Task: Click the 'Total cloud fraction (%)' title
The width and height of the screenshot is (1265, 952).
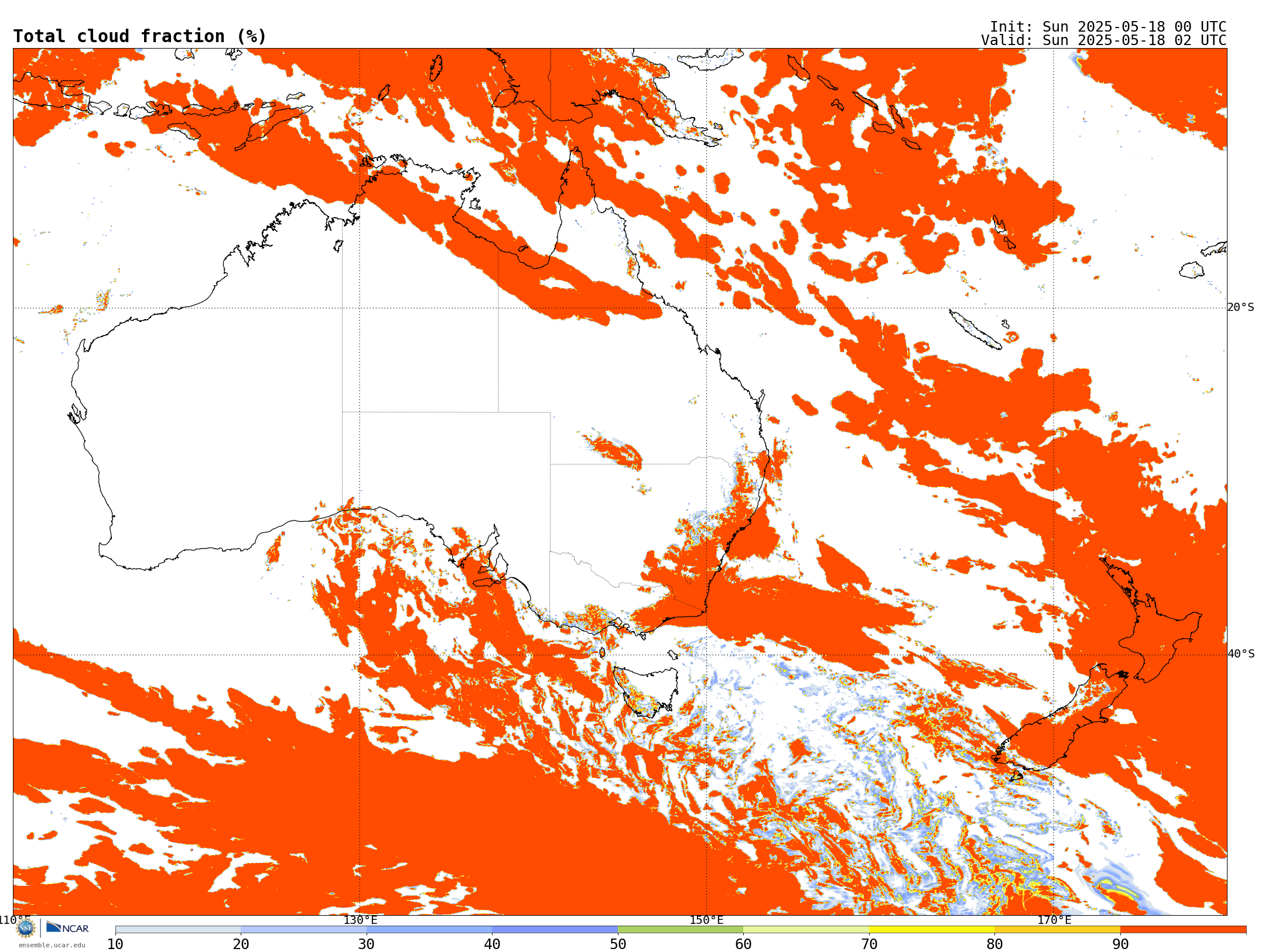Action: click(x=139, y=36)
